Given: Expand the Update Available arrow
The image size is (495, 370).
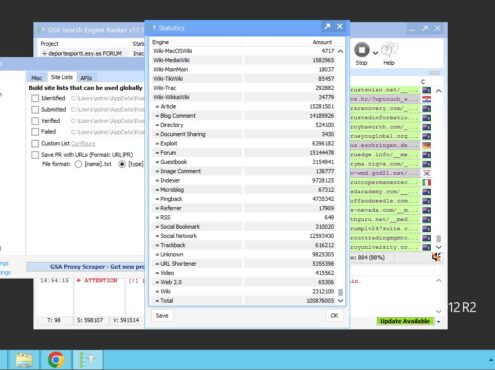Looking at the screenshot, I should click(x=439, y=321).
